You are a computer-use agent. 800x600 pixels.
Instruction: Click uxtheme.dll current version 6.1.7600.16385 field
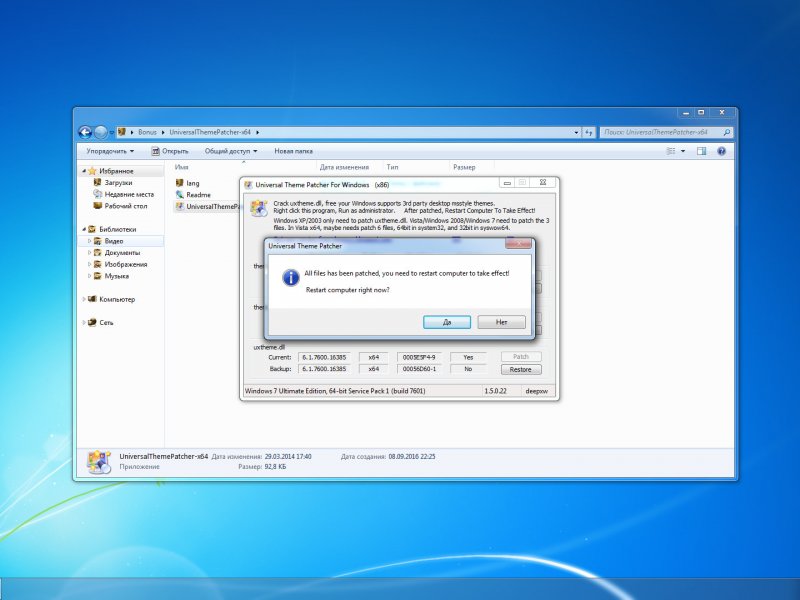coord(324,357)
